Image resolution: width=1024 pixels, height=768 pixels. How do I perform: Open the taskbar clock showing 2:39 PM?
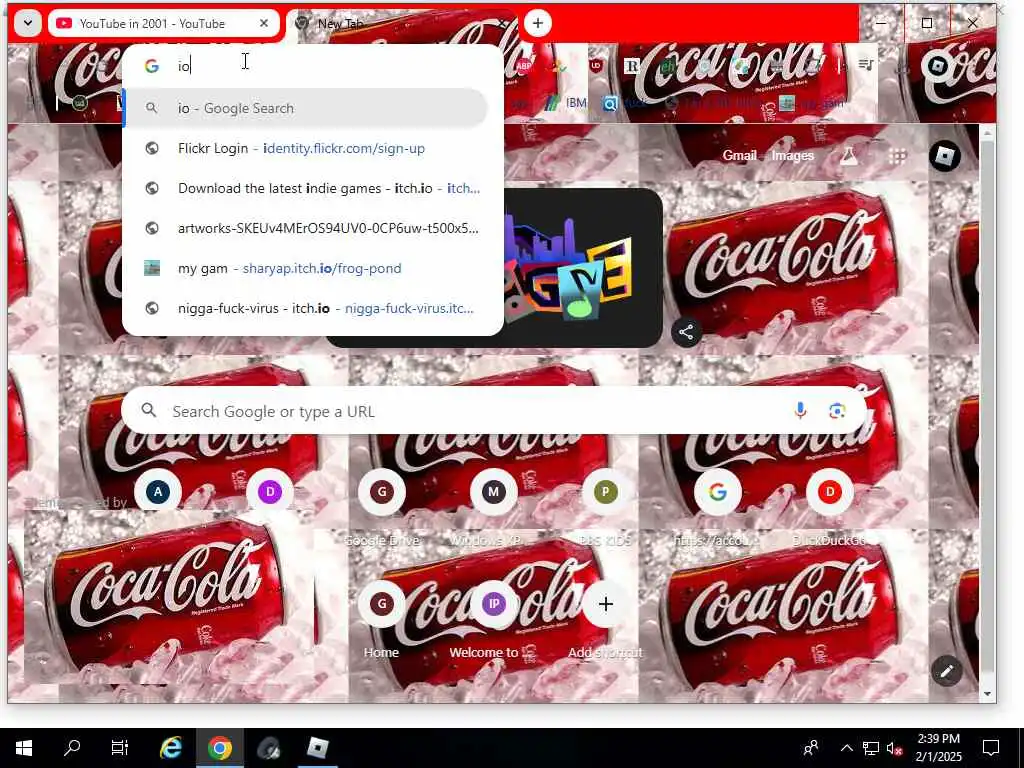938,748
